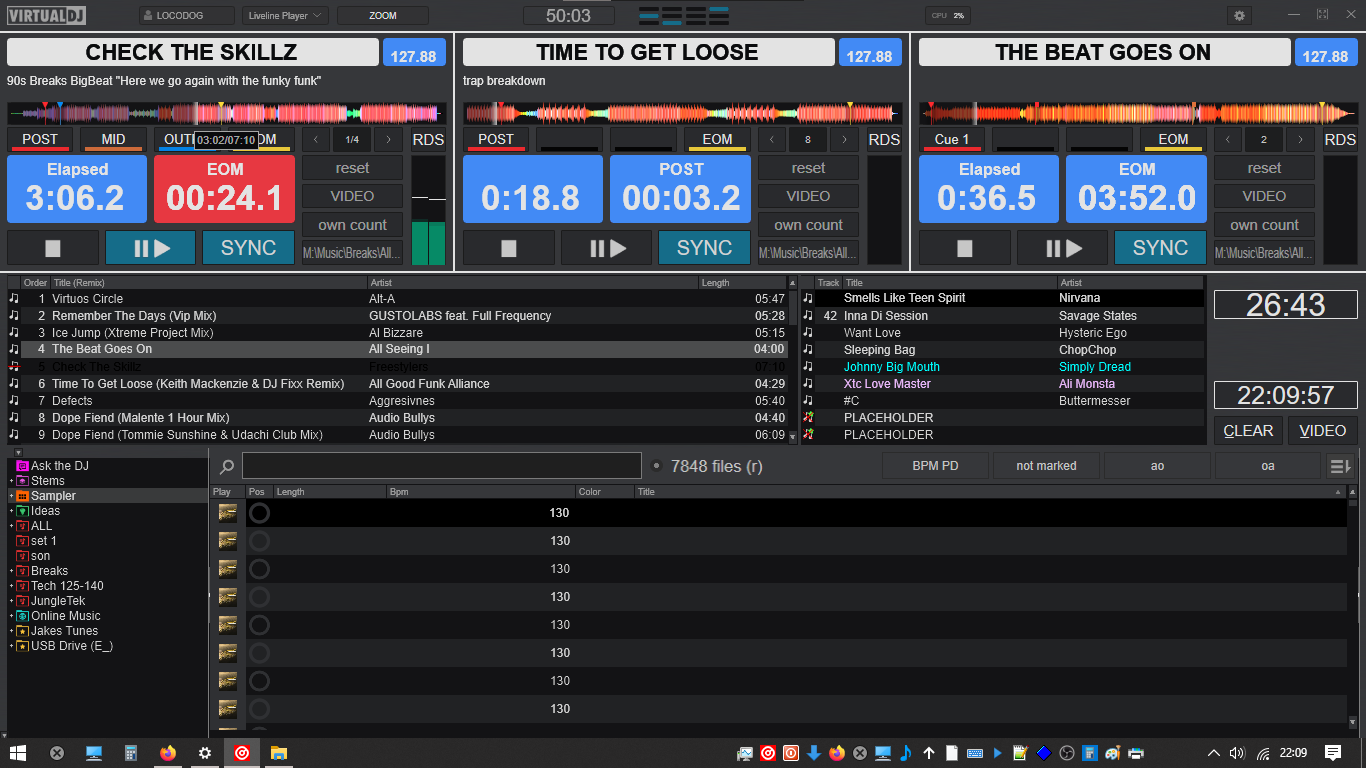Click the CLEAR button under the clock
1366x768 pixels.
1248,431
